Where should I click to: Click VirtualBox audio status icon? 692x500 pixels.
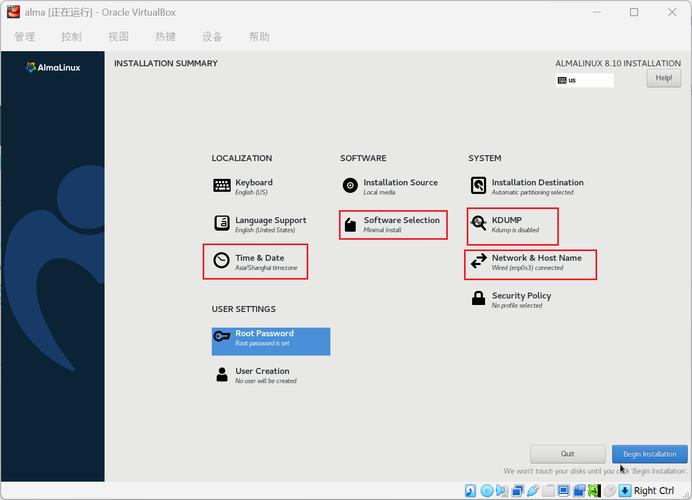click(502, 490)
